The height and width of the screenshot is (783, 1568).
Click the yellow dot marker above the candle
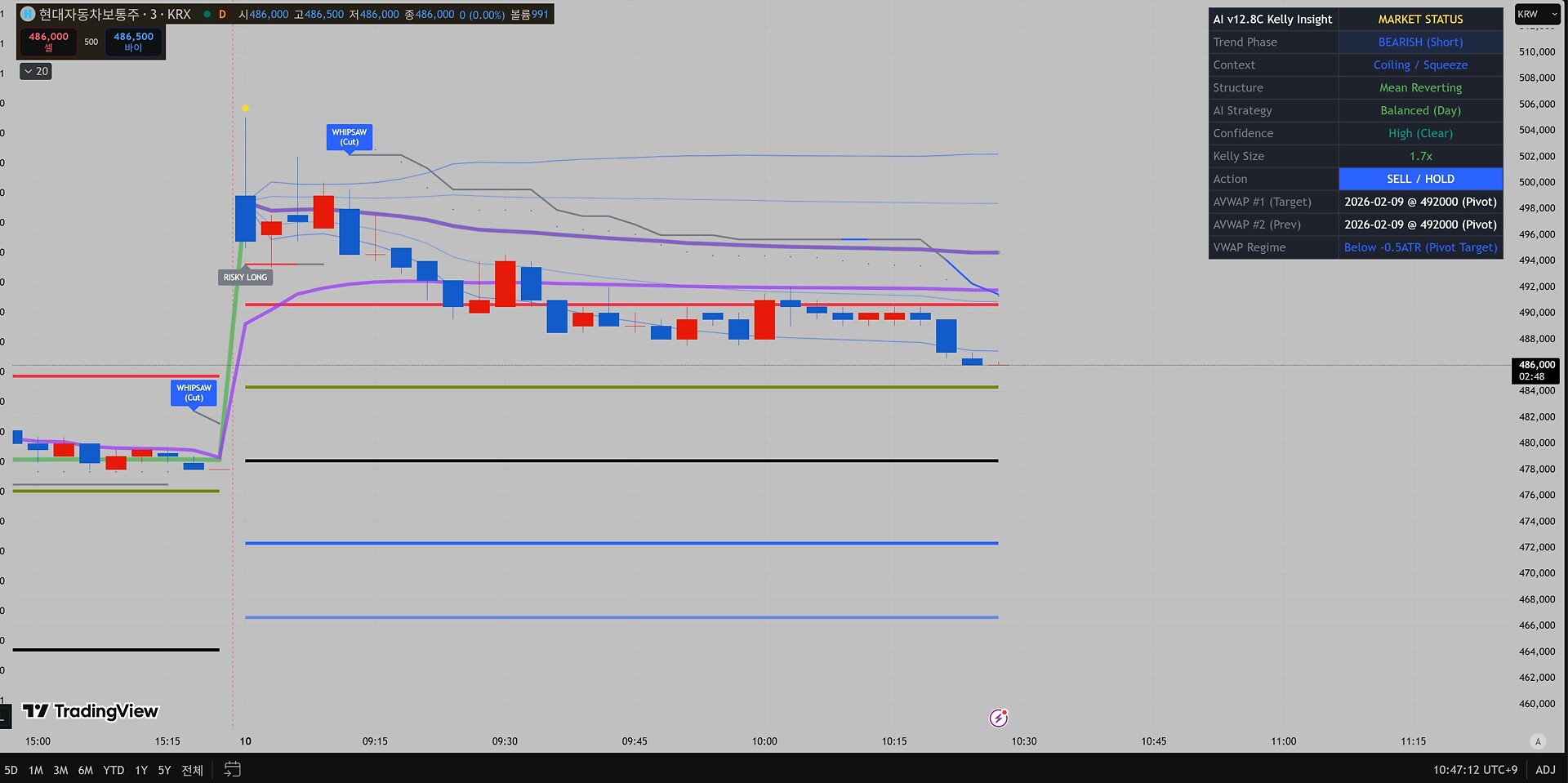245,108
